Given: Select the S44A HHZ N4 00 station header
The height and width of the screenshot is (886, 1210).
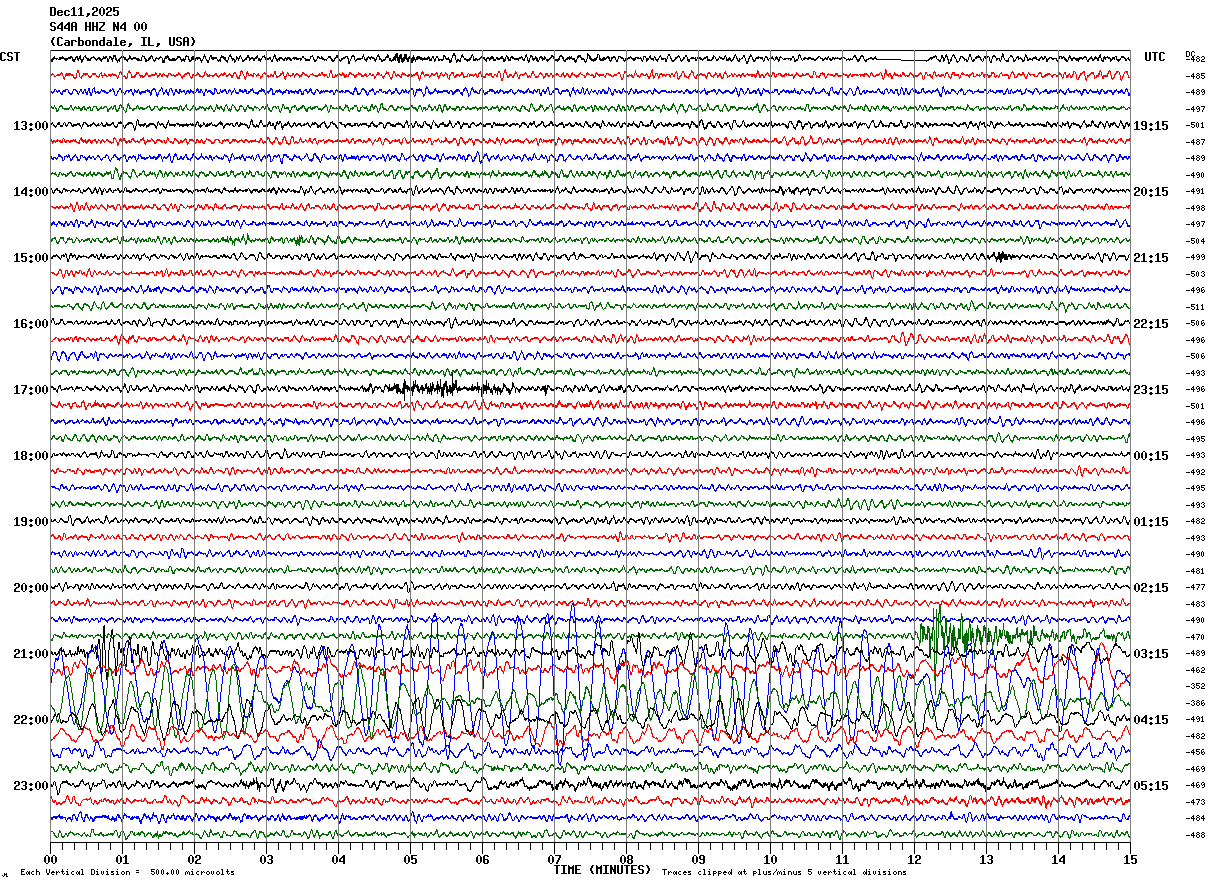Looking at the screenshot, I should pos(98,27).
